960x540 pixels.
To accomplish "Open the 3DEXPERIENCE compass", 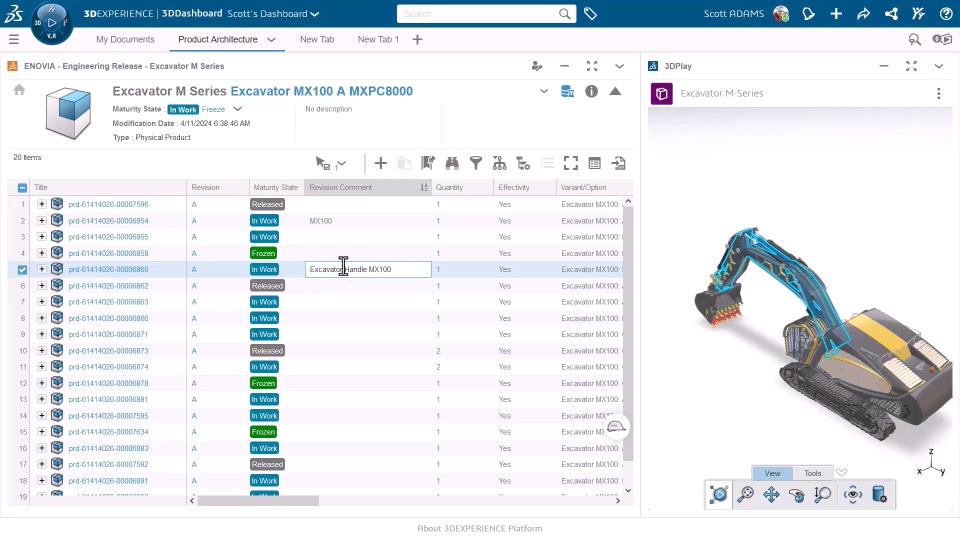I will (x=51, y=23).
